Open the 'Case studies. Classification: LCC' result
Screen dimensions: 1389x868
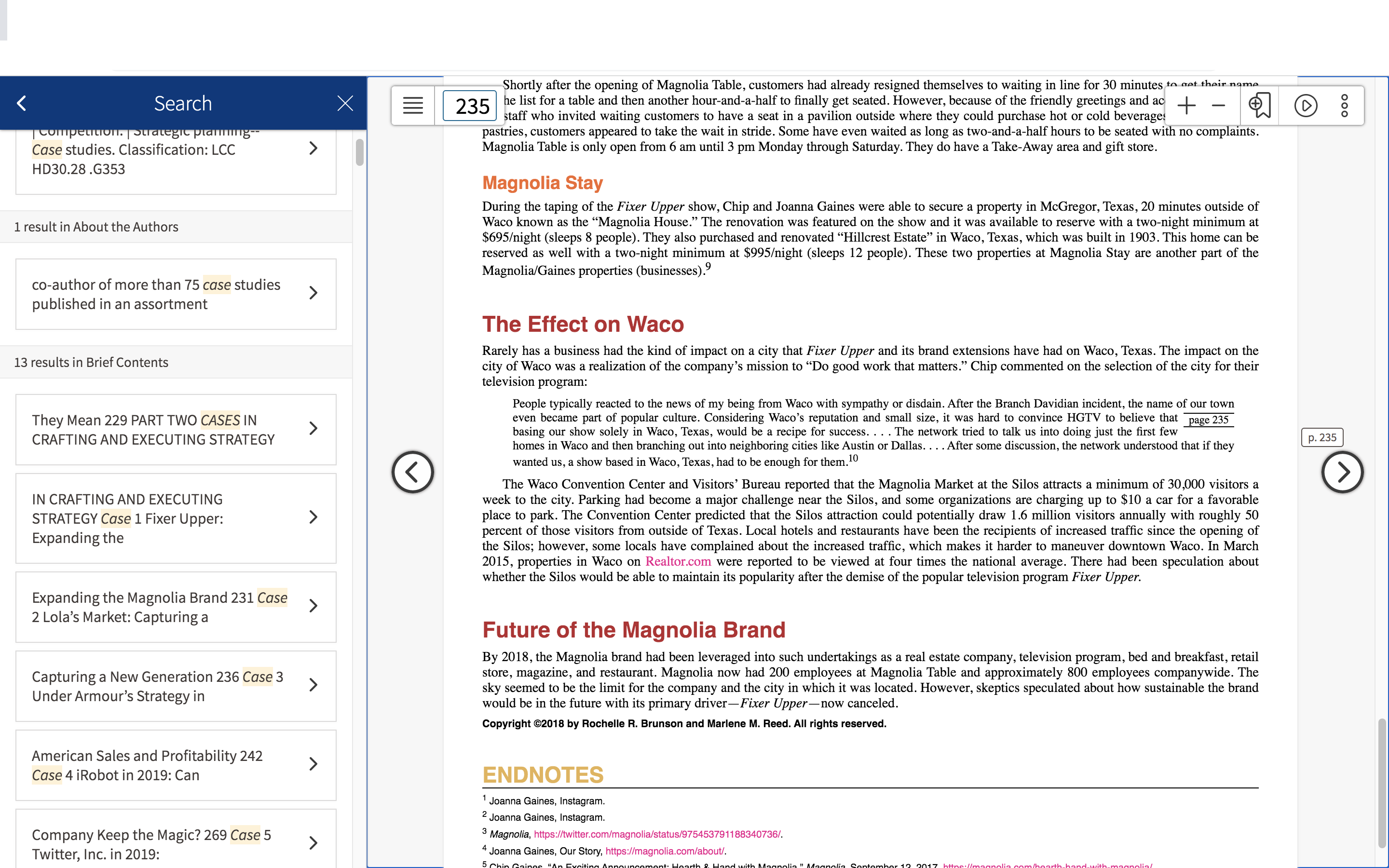point(176,160)
